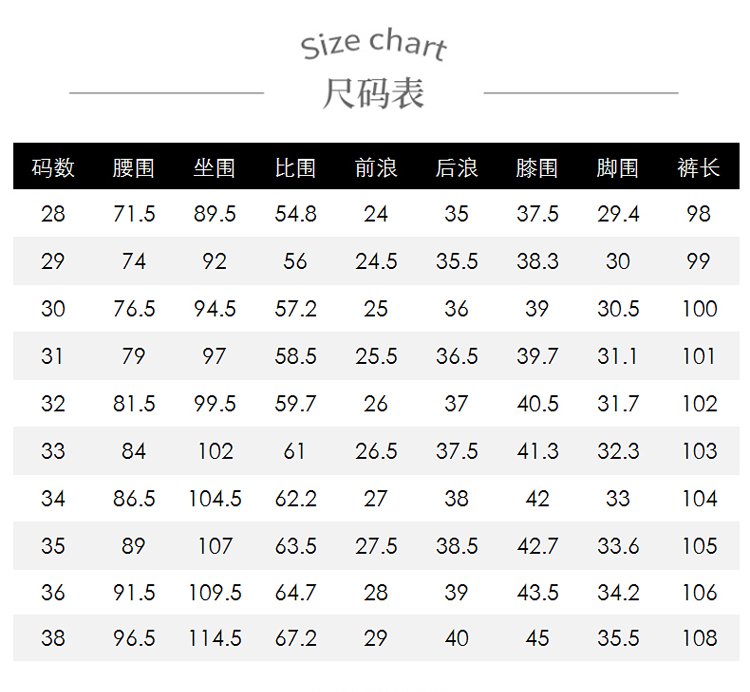This screenshot has height=692, width=750.
Task: Click the 32.3 cell in size 33 row
Action: pyautogui.click(x=618, y=451)
